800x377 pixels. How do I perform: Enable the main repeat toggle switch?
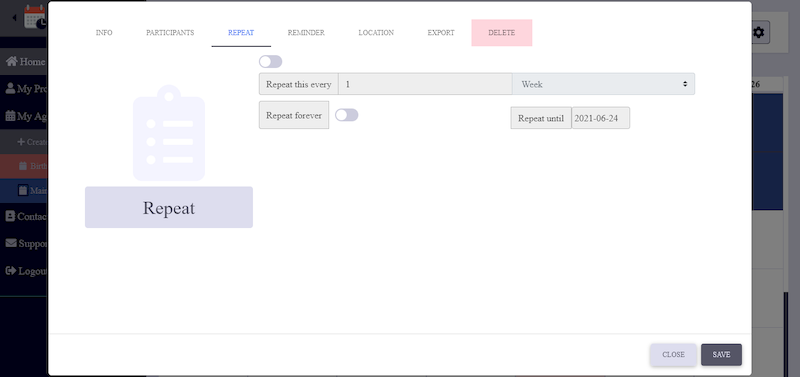(270, 62)
